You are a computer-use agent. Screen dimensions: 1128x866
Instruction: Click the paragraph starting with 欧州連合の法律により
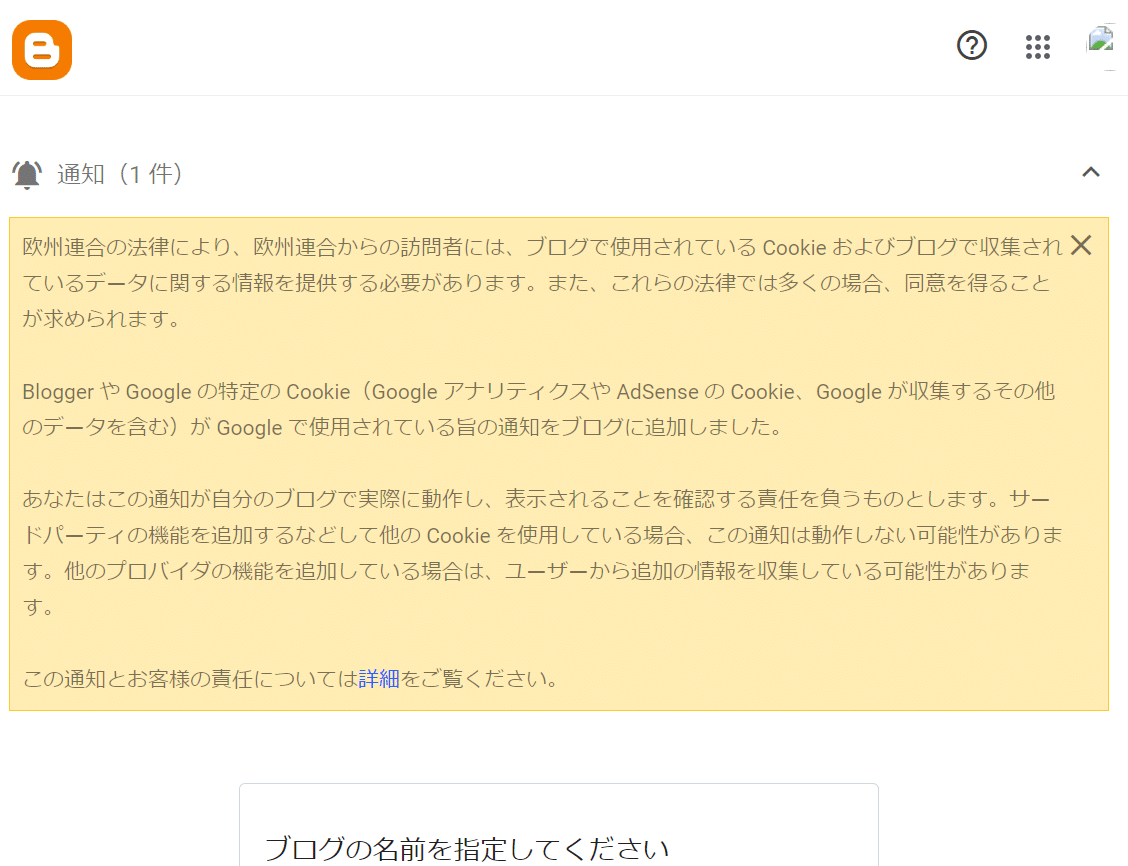[542, 283]
